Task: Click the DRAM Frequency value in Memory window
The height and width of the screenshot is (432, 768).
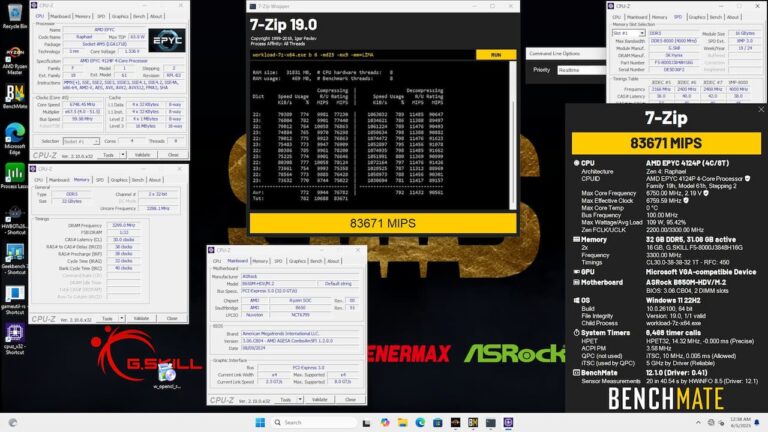Action: (123, 225)
